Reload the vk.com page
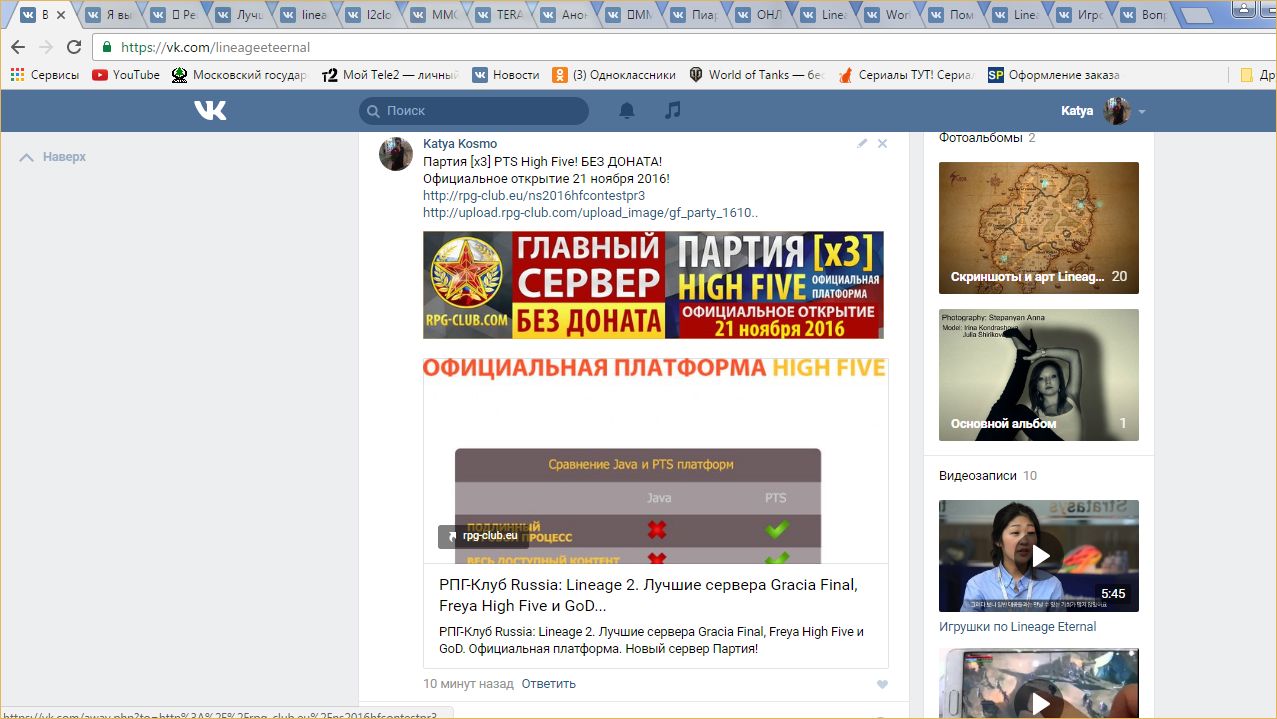This screenshot has height=719, width=1277. tap(74, 47)
